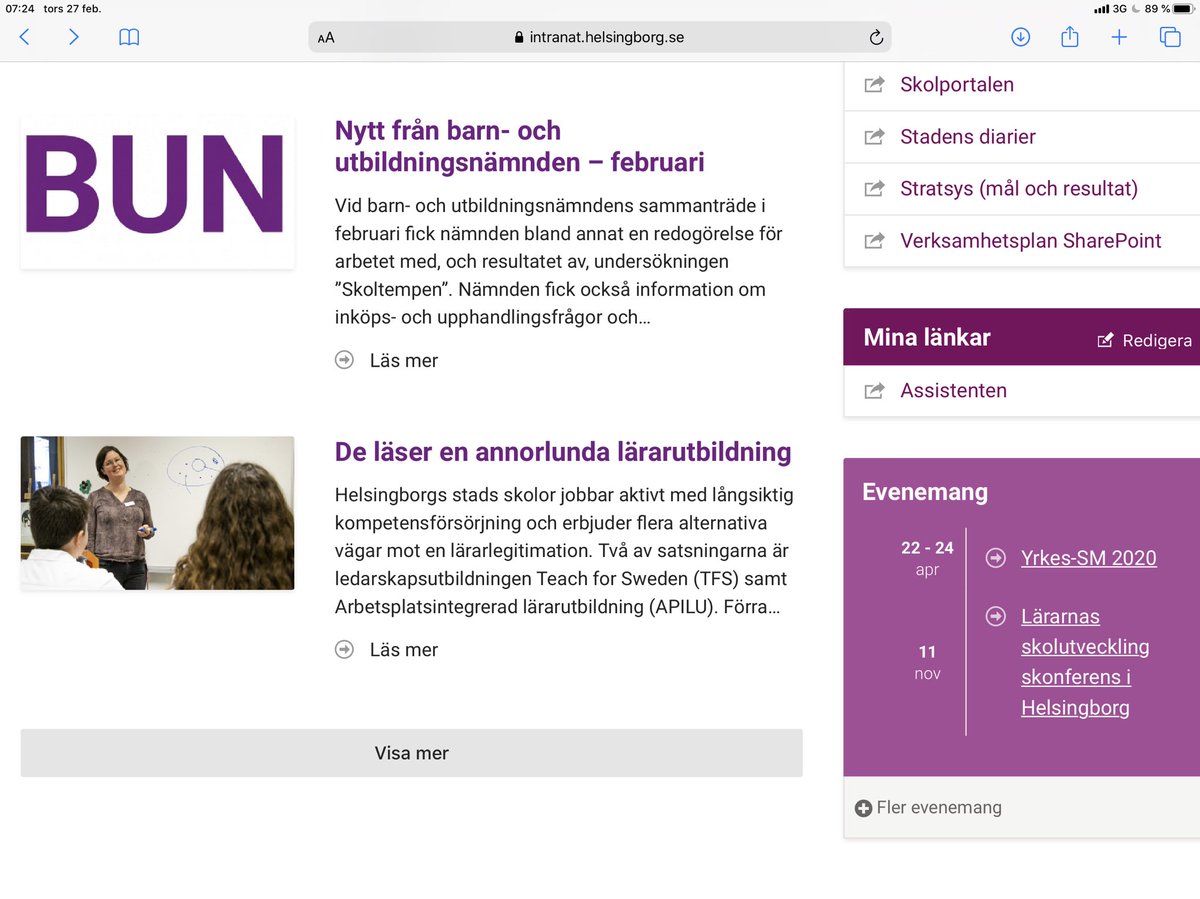
Task: Click the 11 nov date
Action: [927, 663]
